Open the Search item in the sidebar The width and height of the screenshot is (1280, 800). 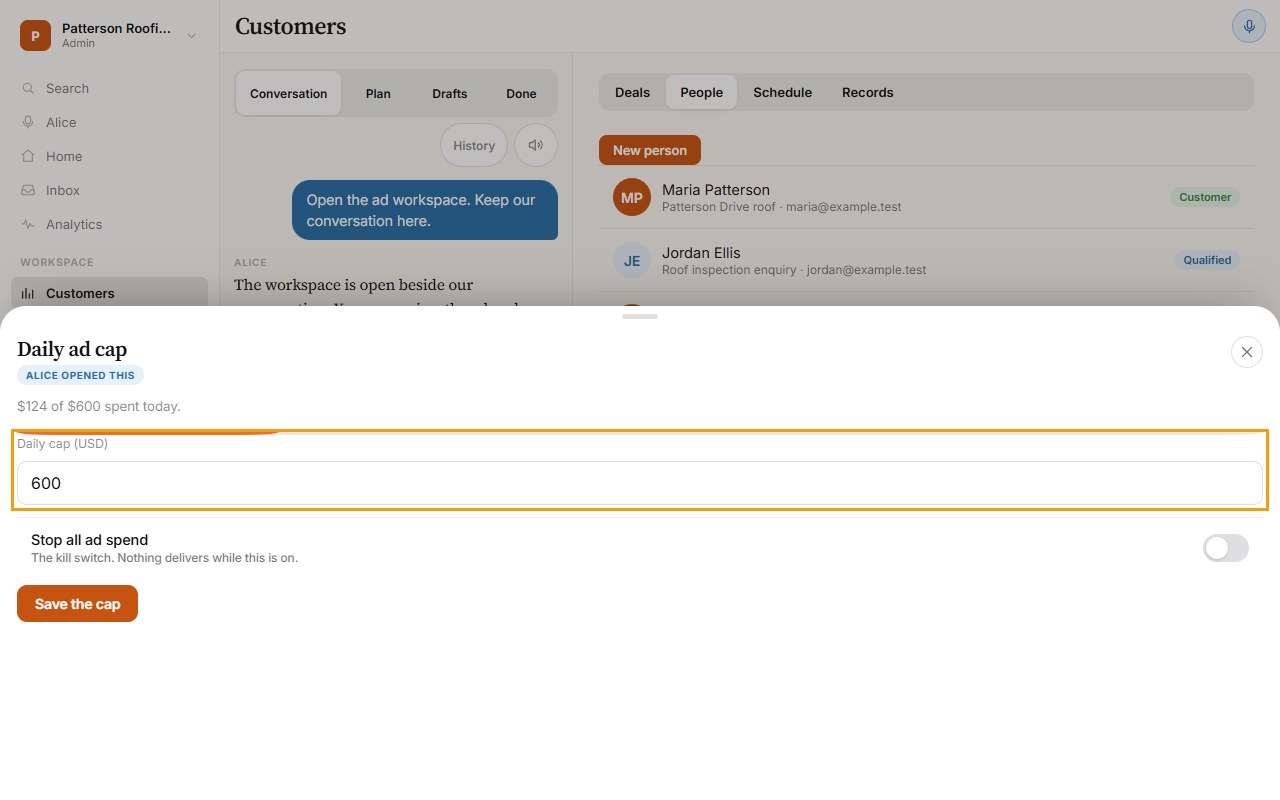[110, 88]
